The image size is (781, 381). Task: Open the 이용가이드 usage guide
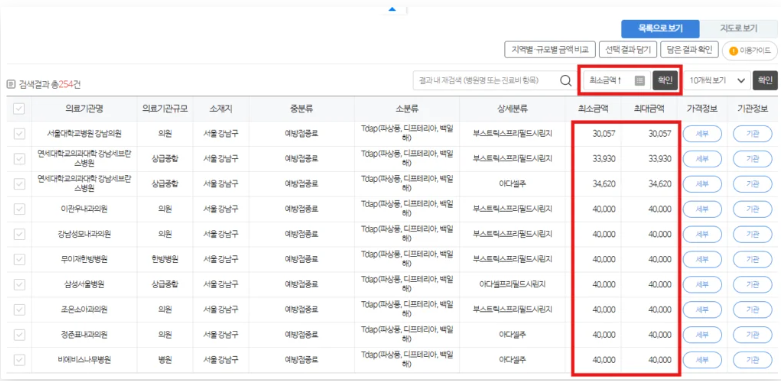pos(750,50)
